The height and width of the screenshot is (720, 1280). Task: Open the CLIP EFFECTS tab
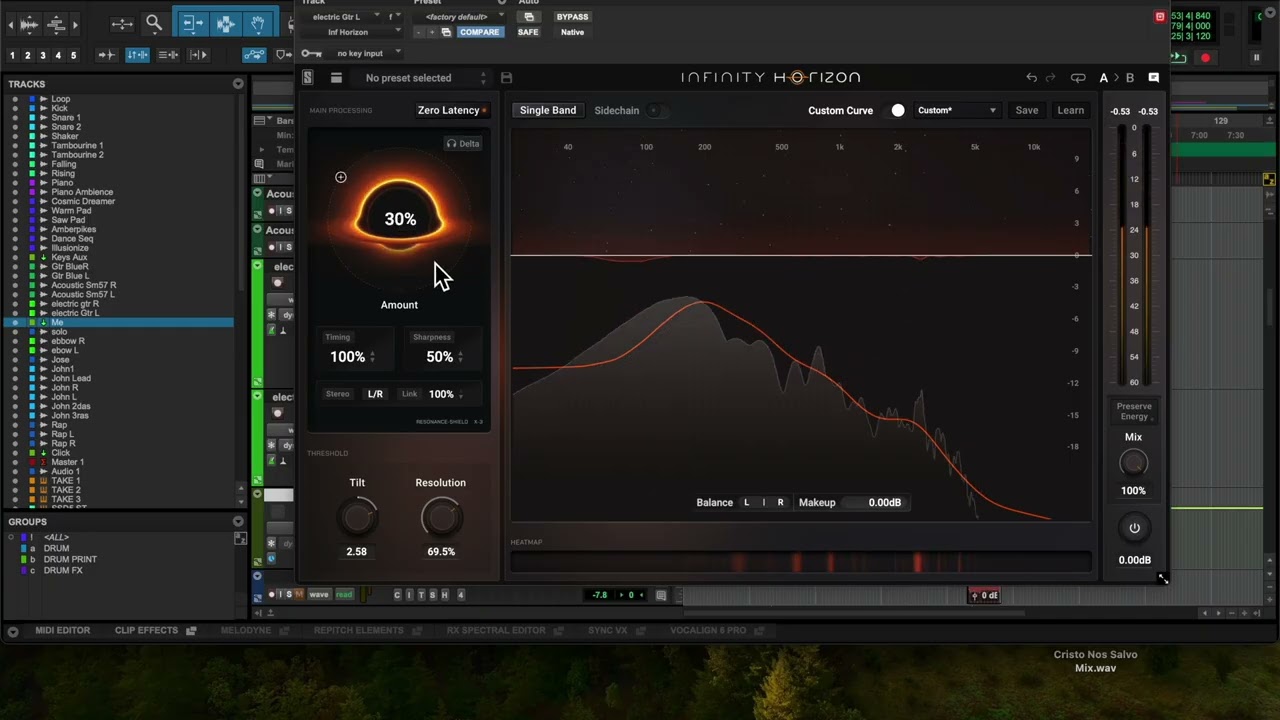click(x=146, y=630)
